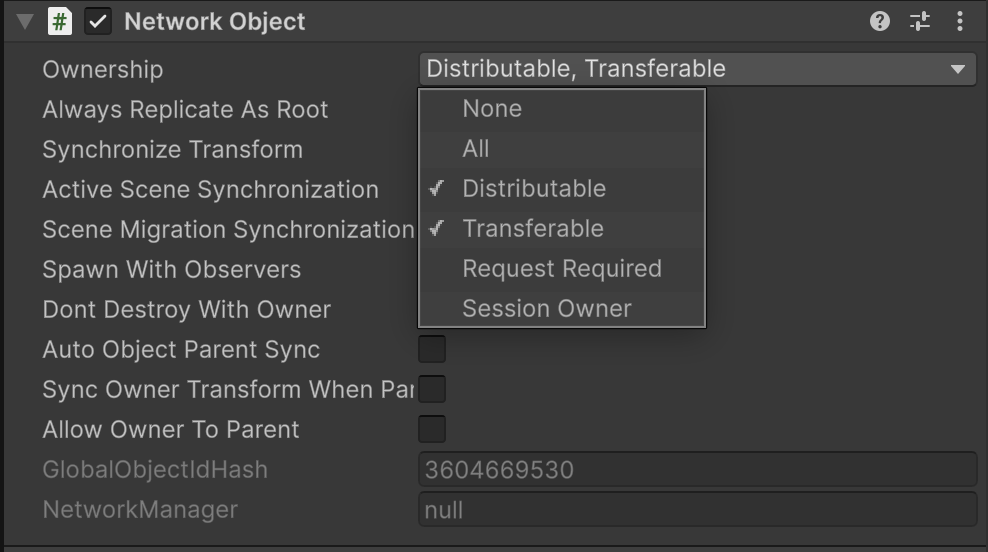
Task: Click the Network Object script icon
Action: pos(60,21)
